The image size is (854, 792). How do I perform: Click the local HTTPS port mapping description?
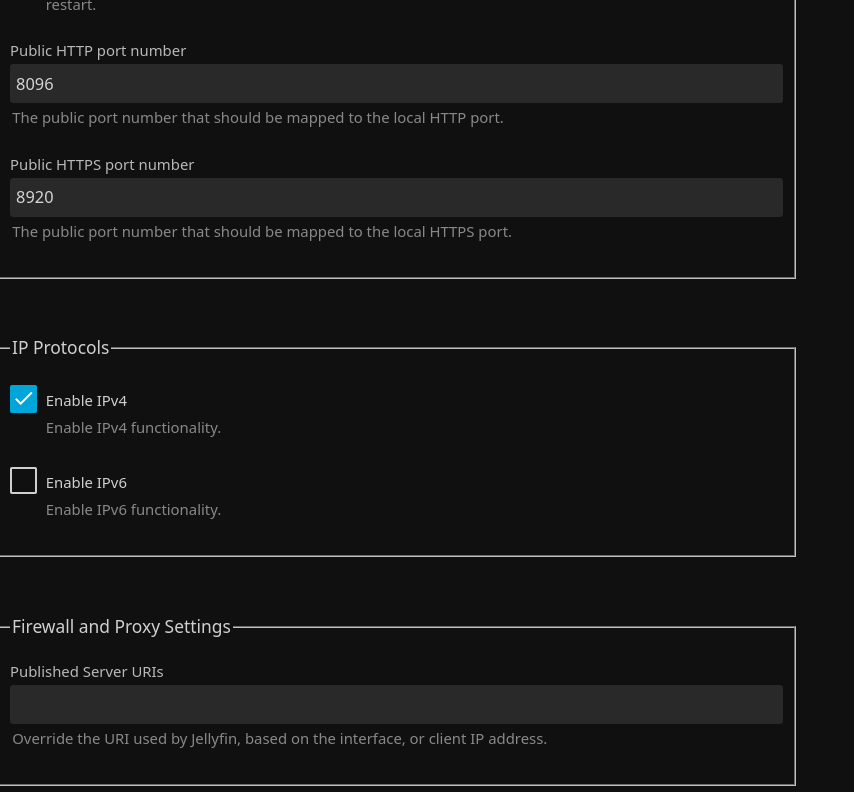261,232
